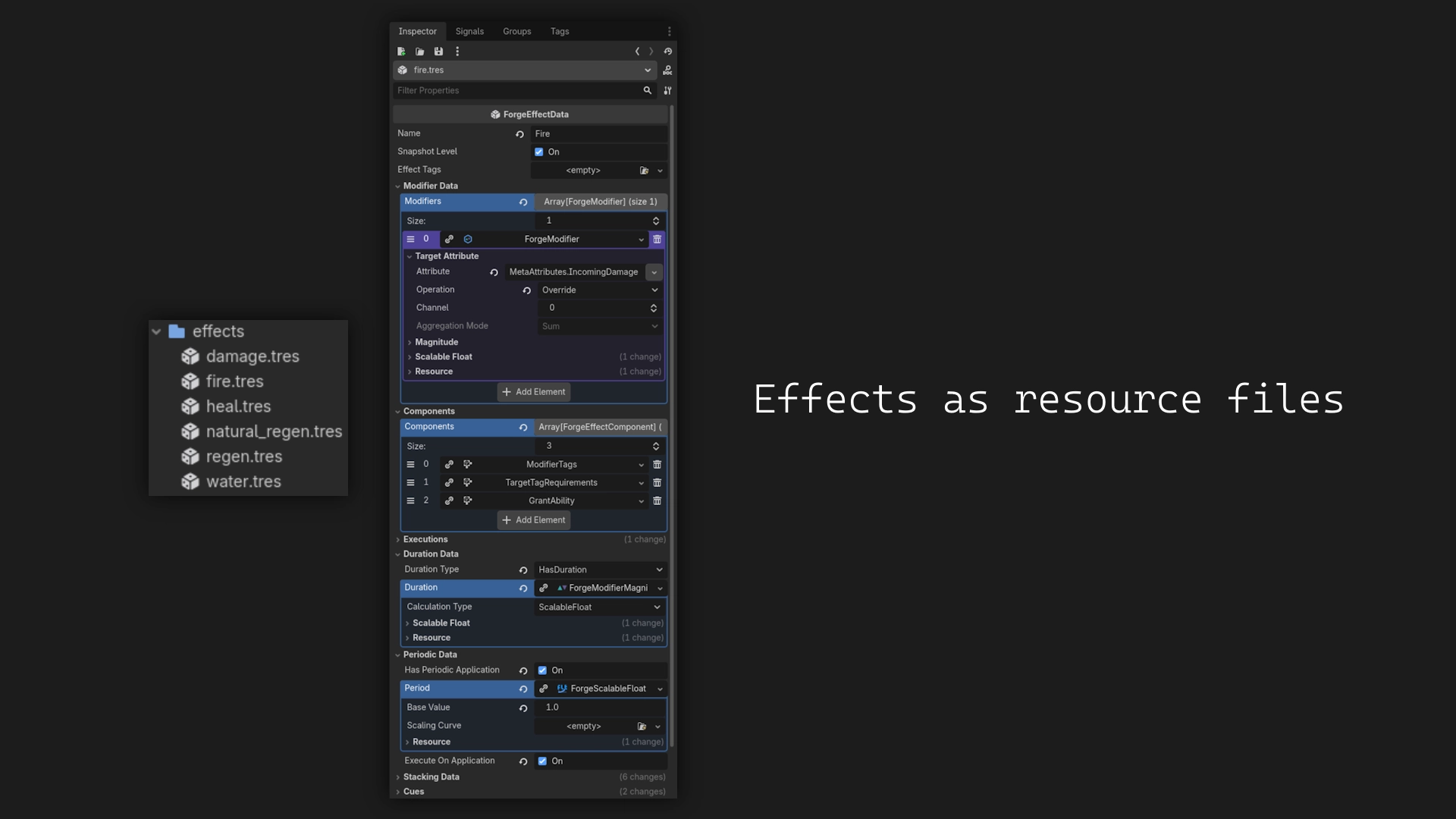This screenshot has width=1456, height=819.
Task: Select the Inspector tab
Action: tap(417, 32)
